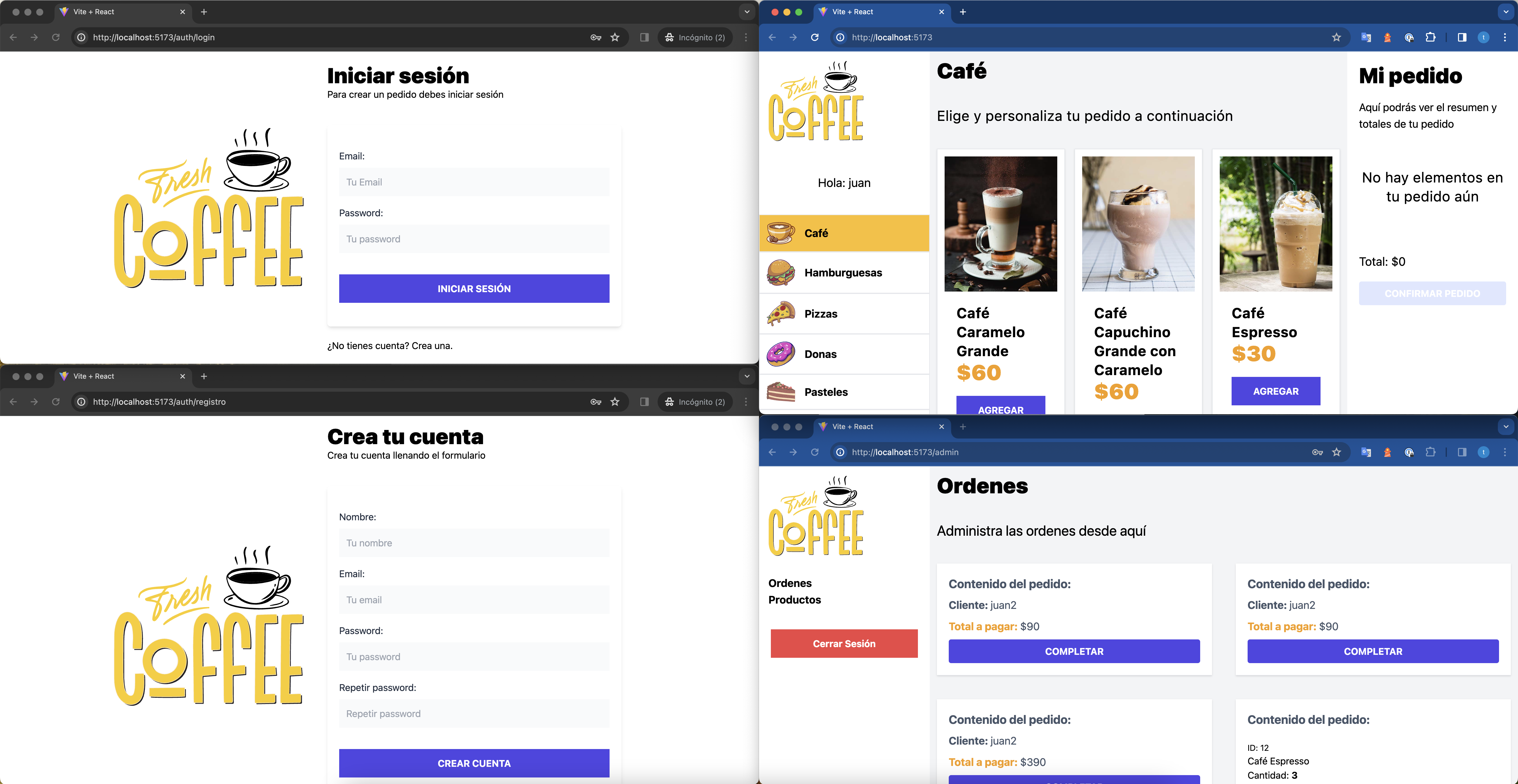Viewport: 1518px width, 784px height.
Task: Select the Pizzas category
Action: click(x=844, y=313)
